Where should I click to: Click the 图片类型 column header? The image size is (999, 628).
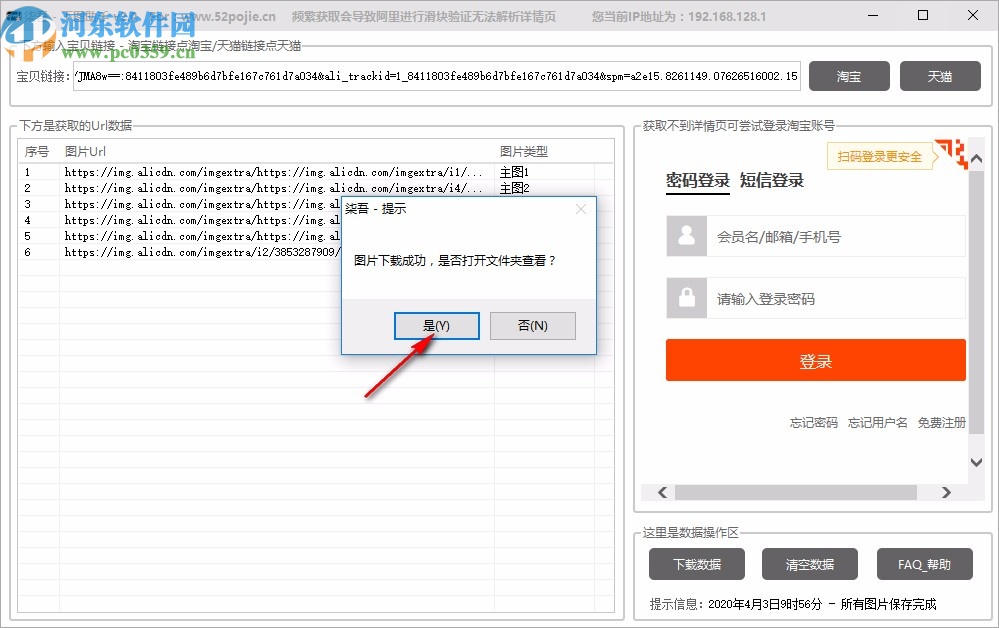click(524, 152)
